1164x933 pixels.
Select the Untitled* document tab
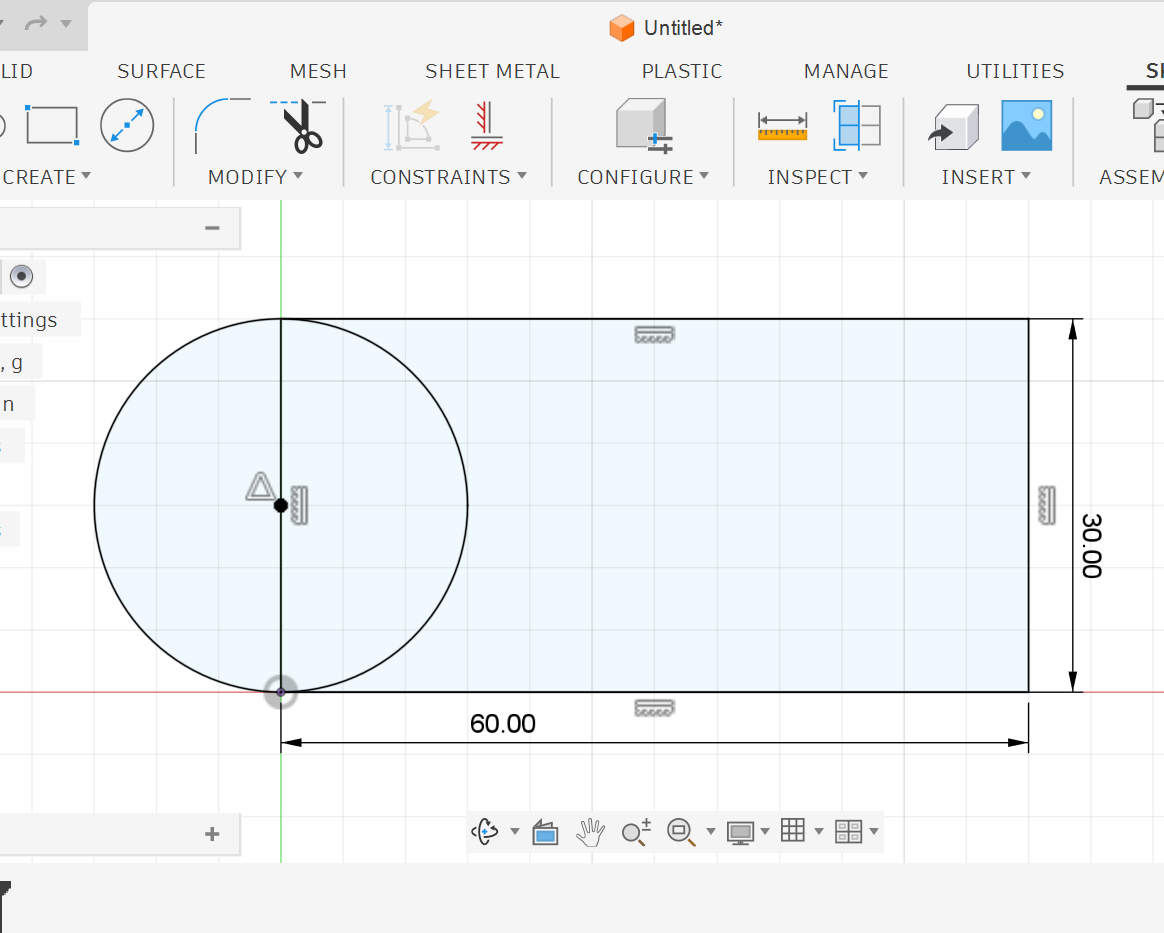[x=665, y=28]
